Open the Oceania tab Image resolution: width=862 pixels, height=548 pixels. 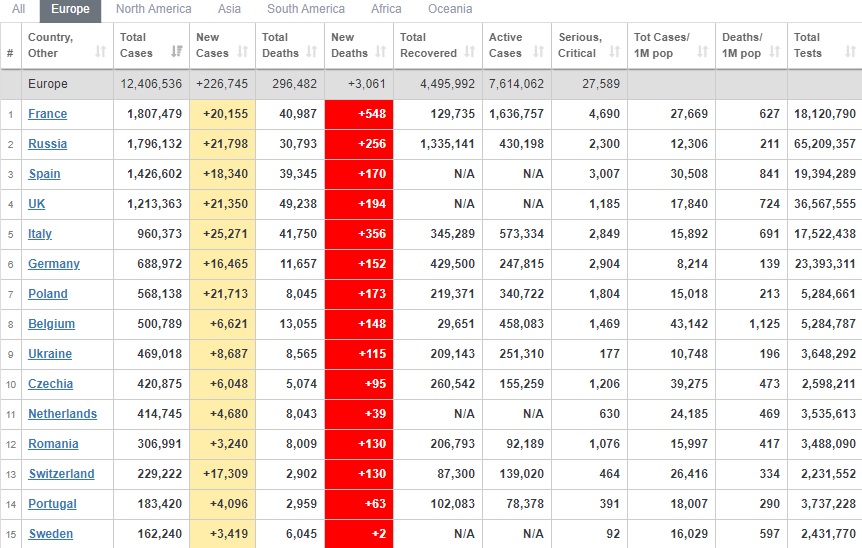(450, 9)
